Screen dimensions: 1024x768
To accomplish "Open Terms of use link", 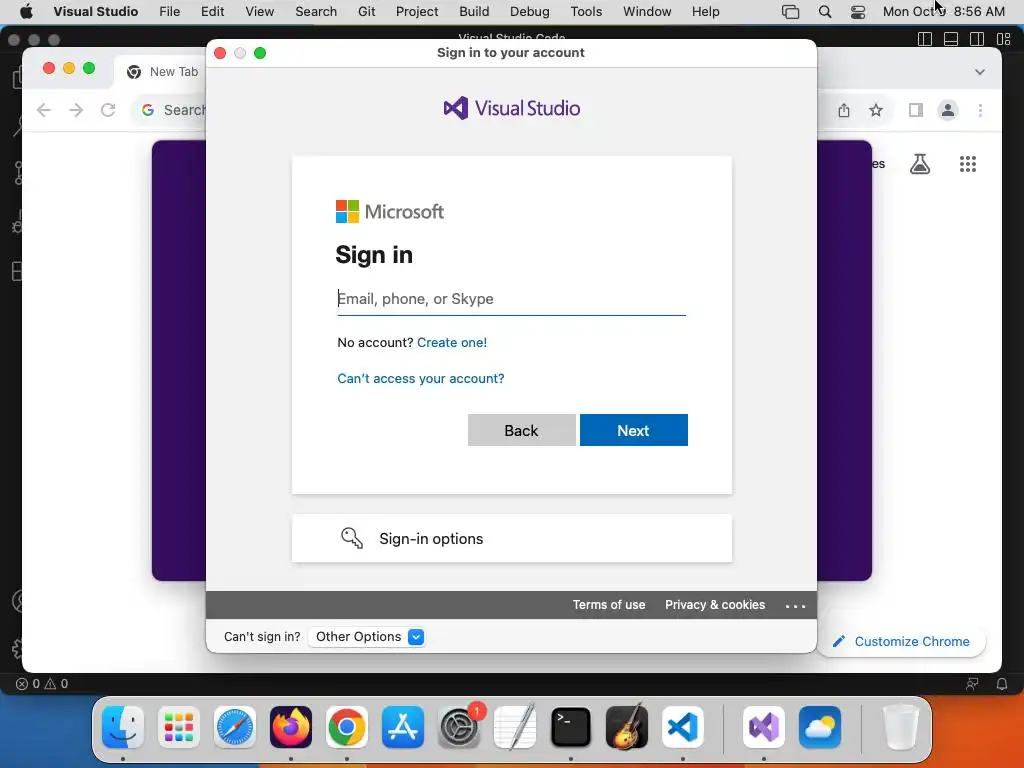I will [x=609, y=605].
